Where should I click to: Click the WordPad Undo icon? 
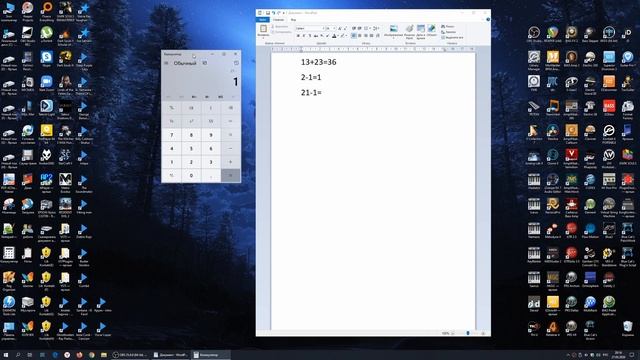(273, 13)
